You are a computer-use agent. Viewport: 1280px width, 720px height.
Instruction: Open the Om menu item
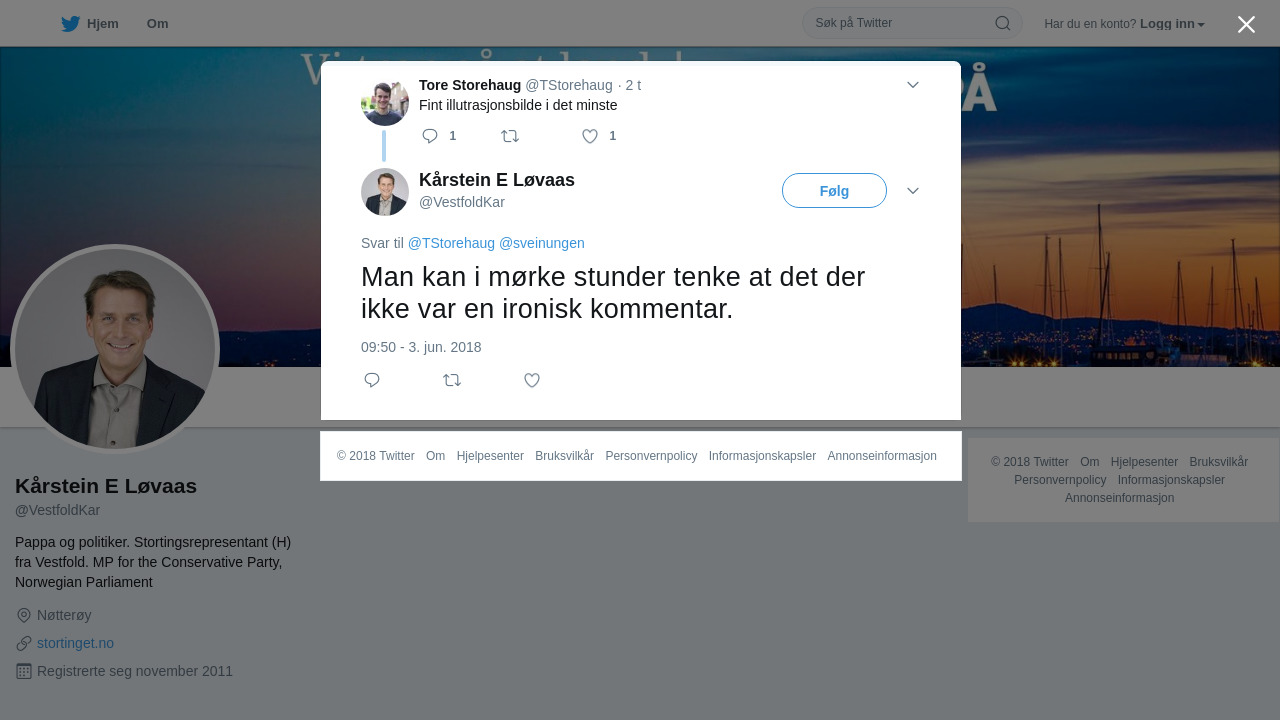coord(157,24)
